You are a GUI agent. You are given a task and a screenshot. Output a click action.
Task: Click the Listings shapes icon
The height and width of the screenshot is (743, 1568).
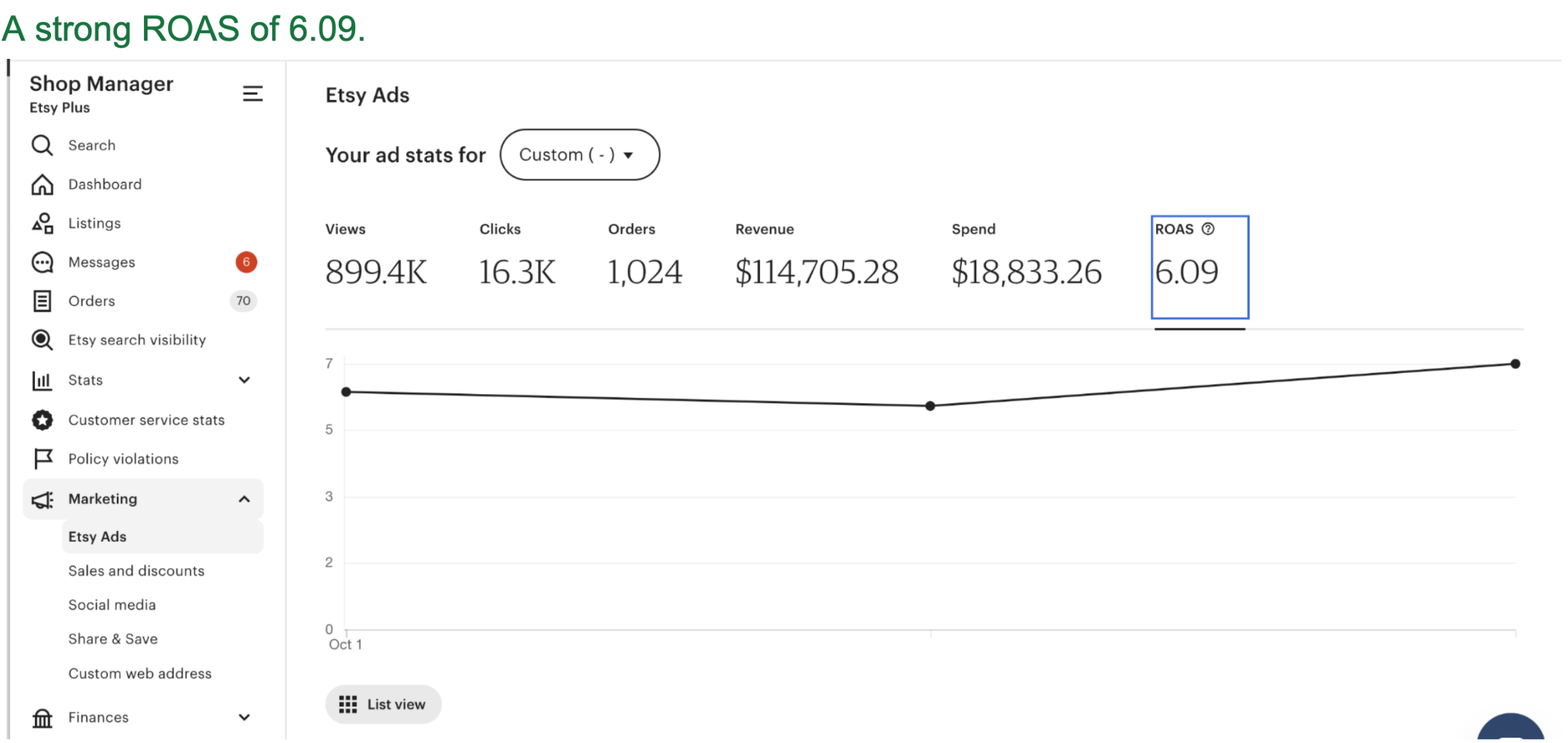click(43, 223)
